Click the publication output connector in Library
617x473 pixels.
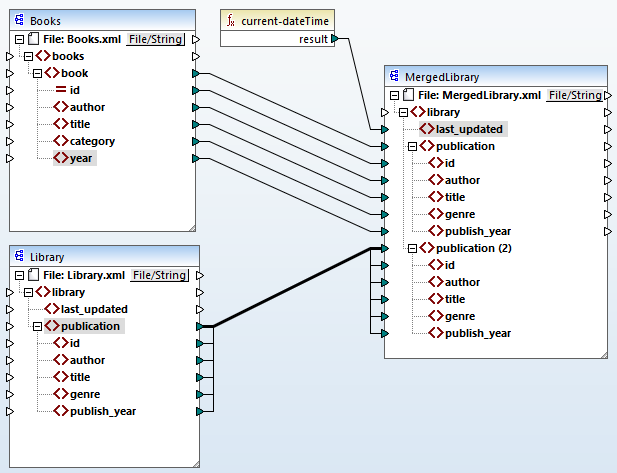(201, 326)
